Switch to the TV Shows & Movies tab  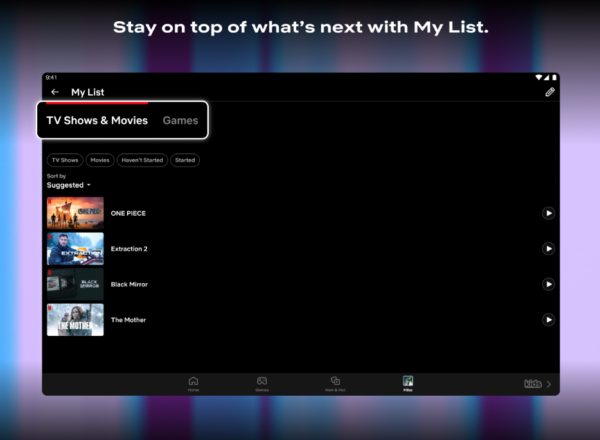(x=97, y=121)
